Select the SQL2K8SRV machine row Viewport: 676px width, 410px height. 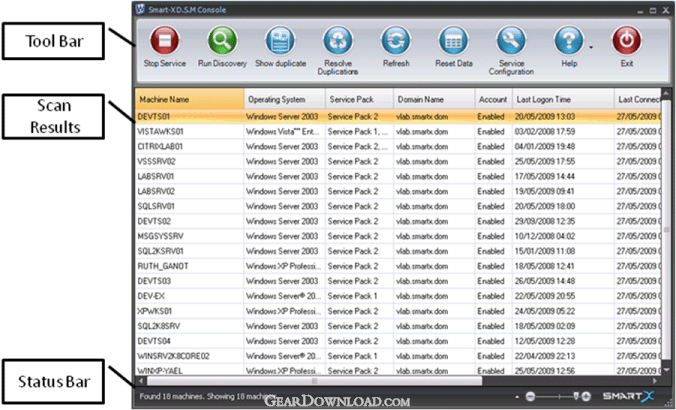coord(398,326)
